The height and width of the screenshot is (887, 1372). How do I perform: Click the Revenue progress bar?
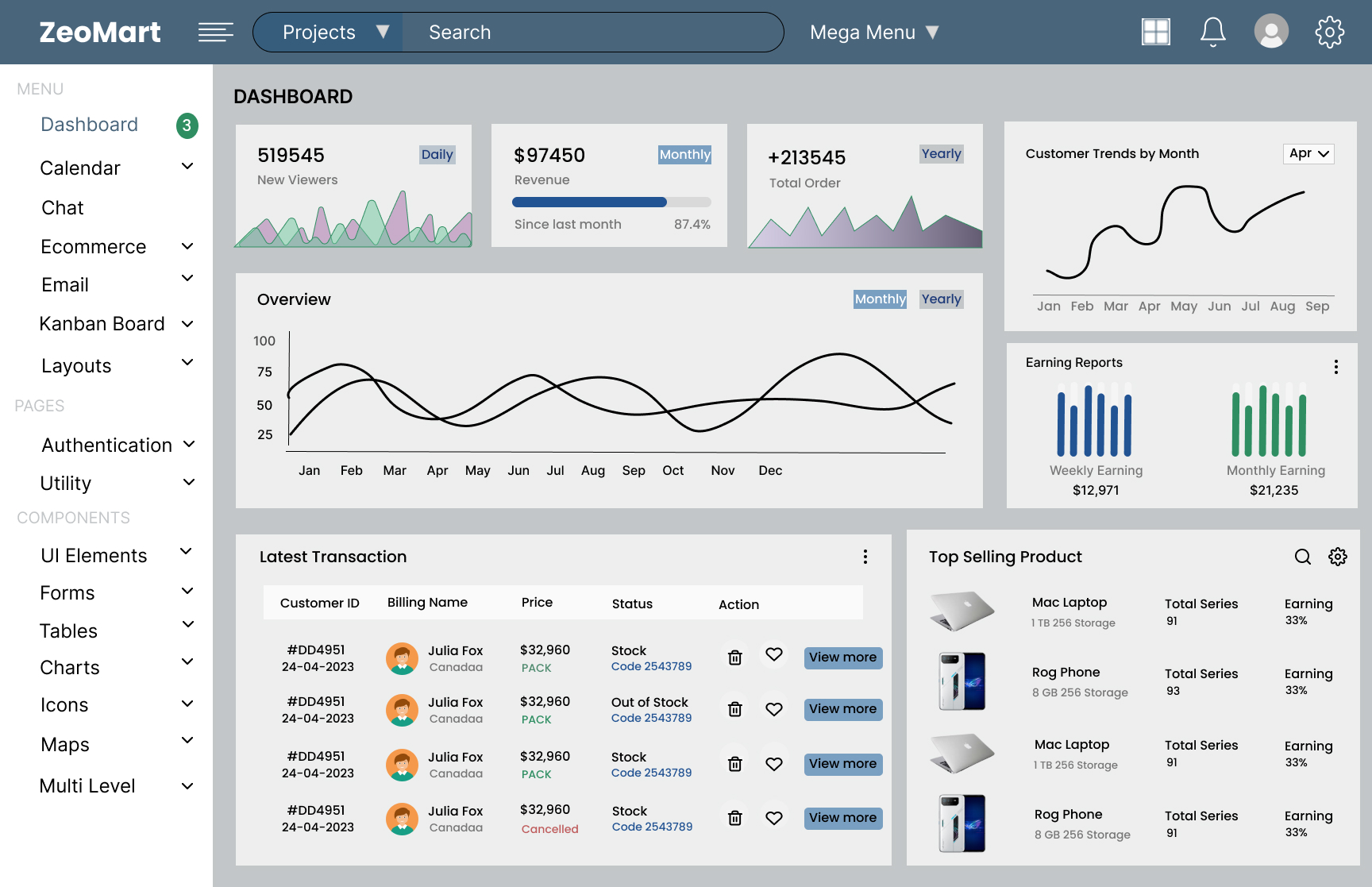(611, 202)
